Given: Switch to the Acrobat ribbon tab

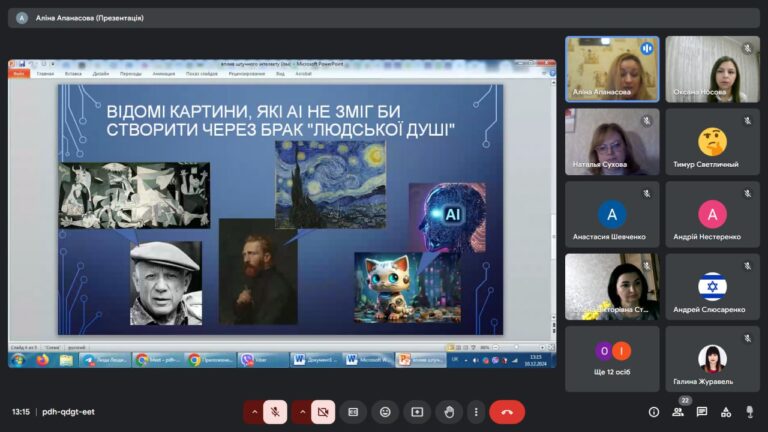Looking at the screenshot, I should (x=303, y=73).
